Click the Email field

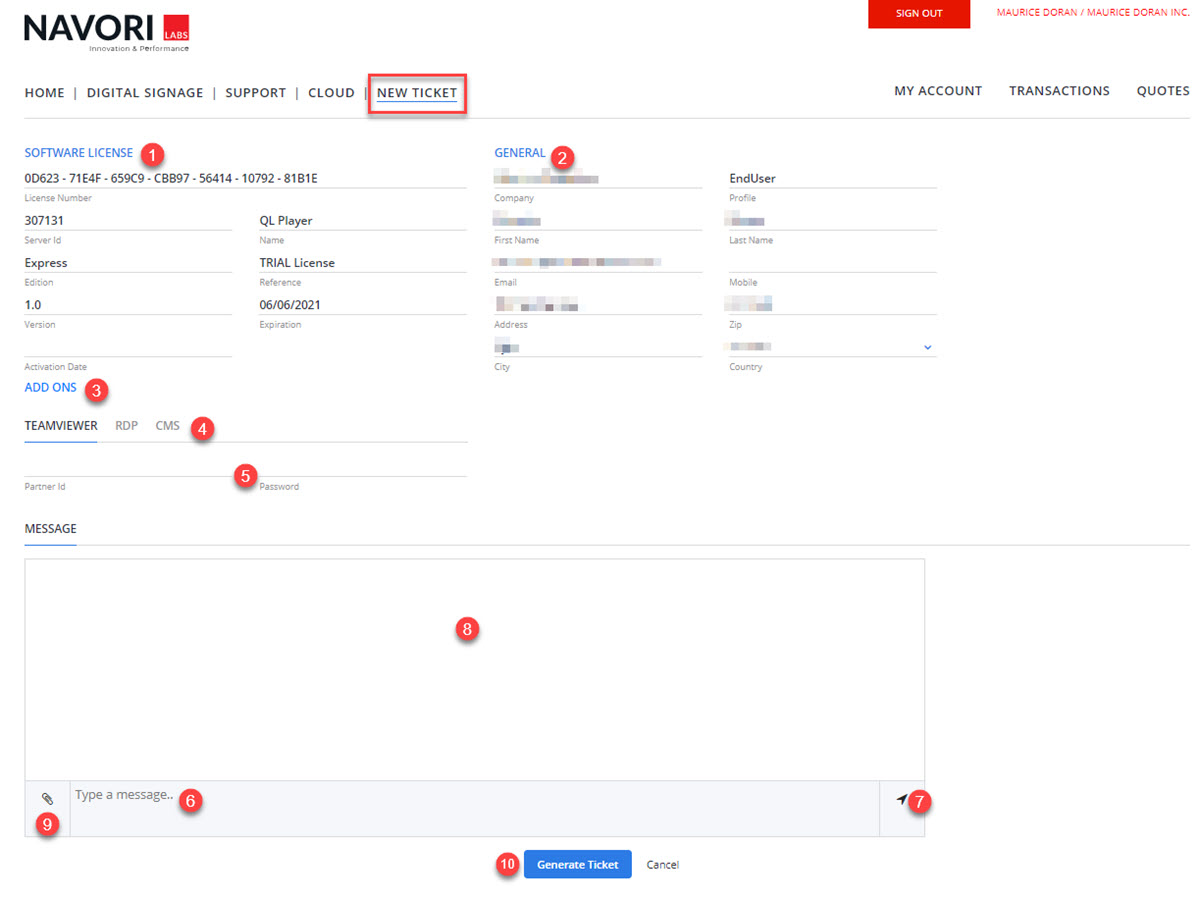(598, 262)
